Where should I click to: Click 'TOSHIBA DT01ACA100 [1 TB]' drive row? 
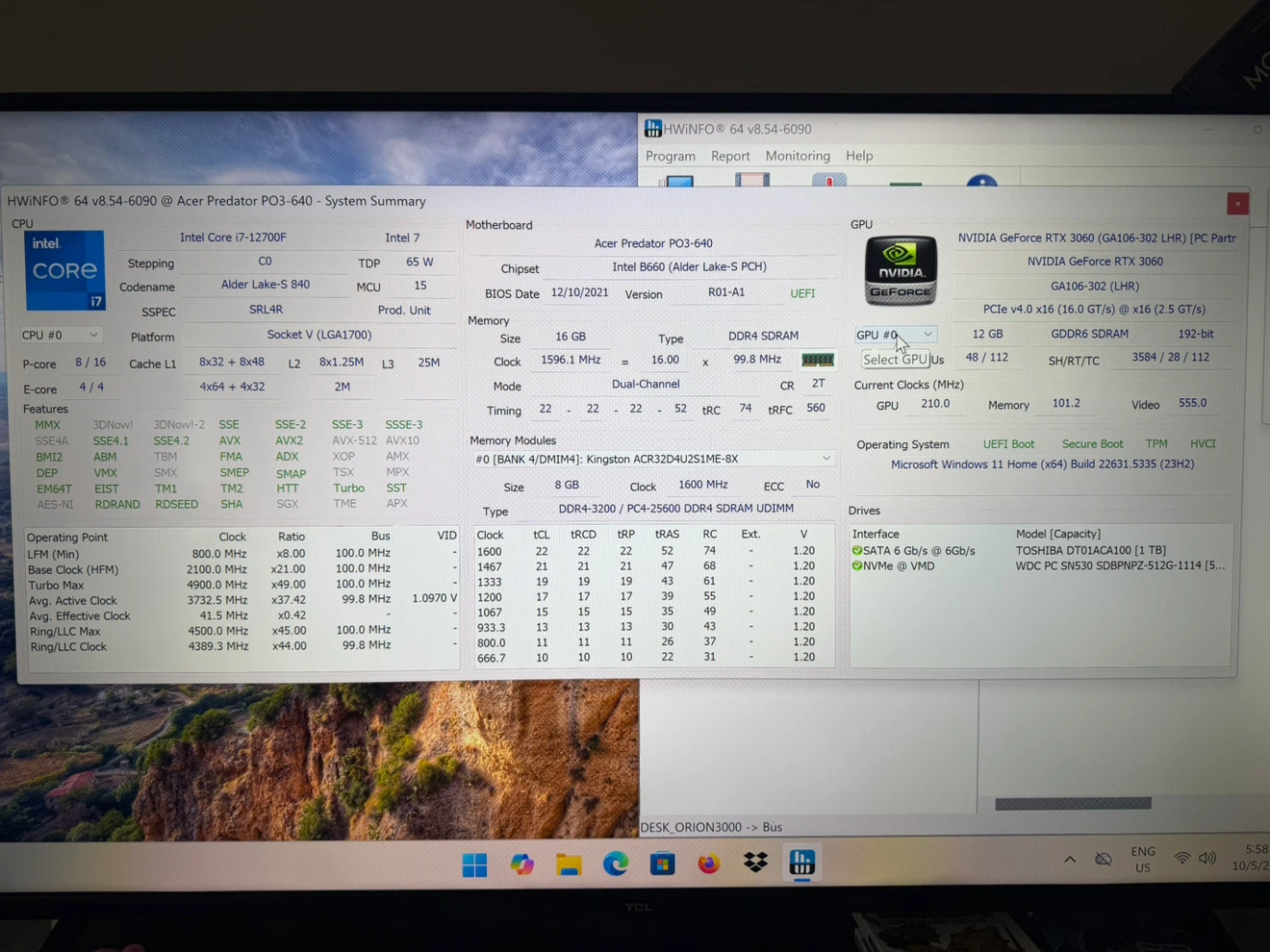(x=1090, y=551)
